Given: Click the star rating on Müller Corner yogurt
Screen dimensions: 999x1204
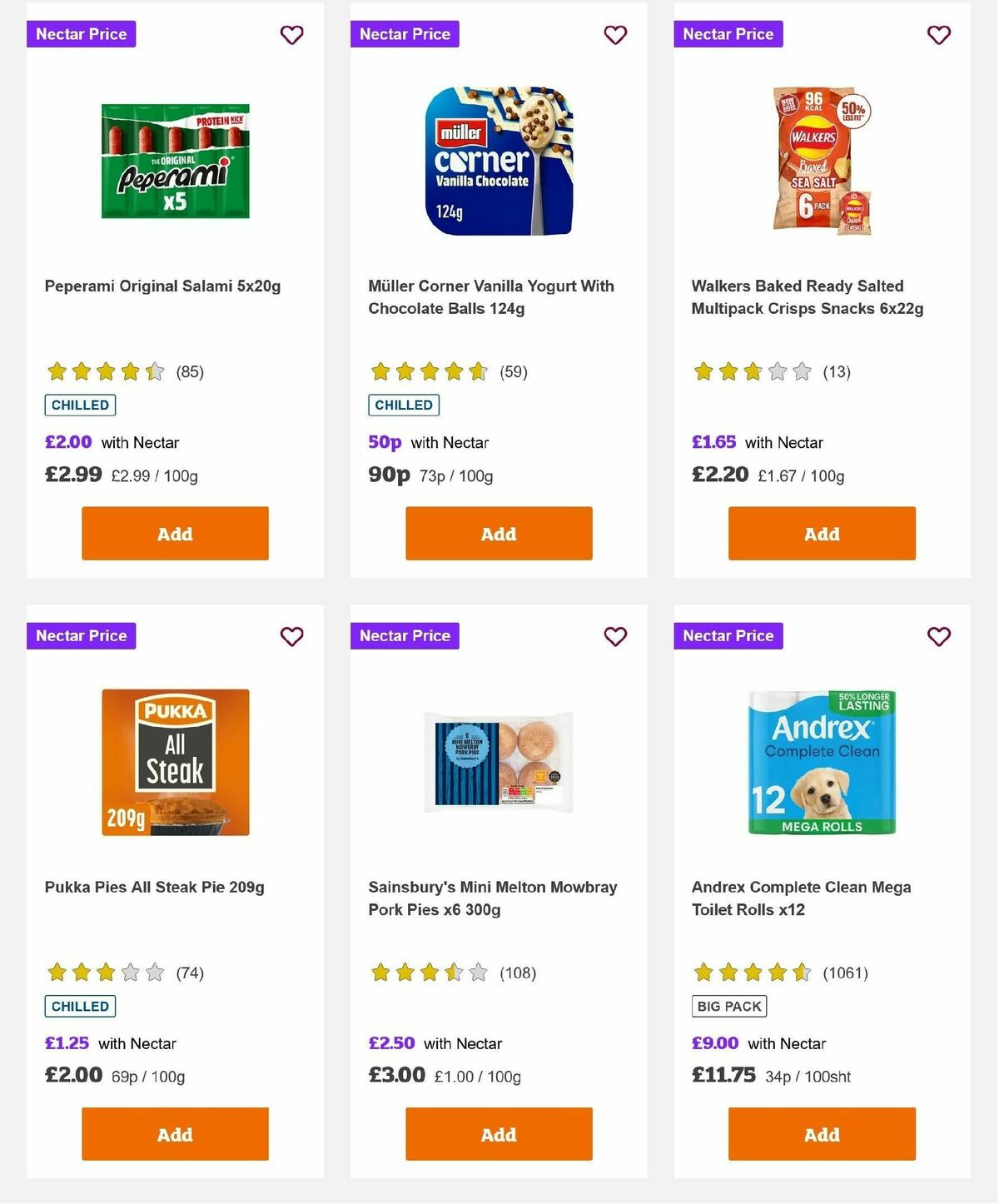Looking at the screenshot, I should click(429, 371).
